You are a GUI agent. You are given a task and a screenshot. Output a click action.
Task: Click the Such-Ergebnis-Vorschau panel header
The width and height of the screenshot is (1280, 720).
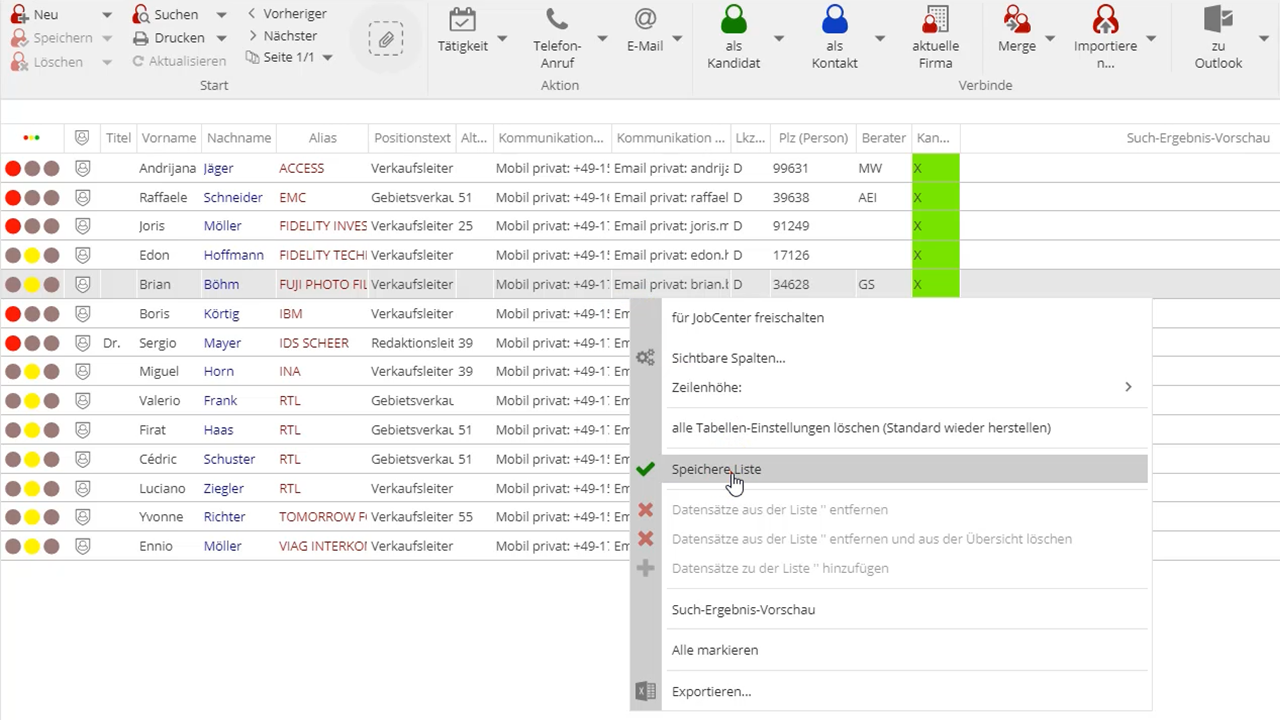[1197, 138]
